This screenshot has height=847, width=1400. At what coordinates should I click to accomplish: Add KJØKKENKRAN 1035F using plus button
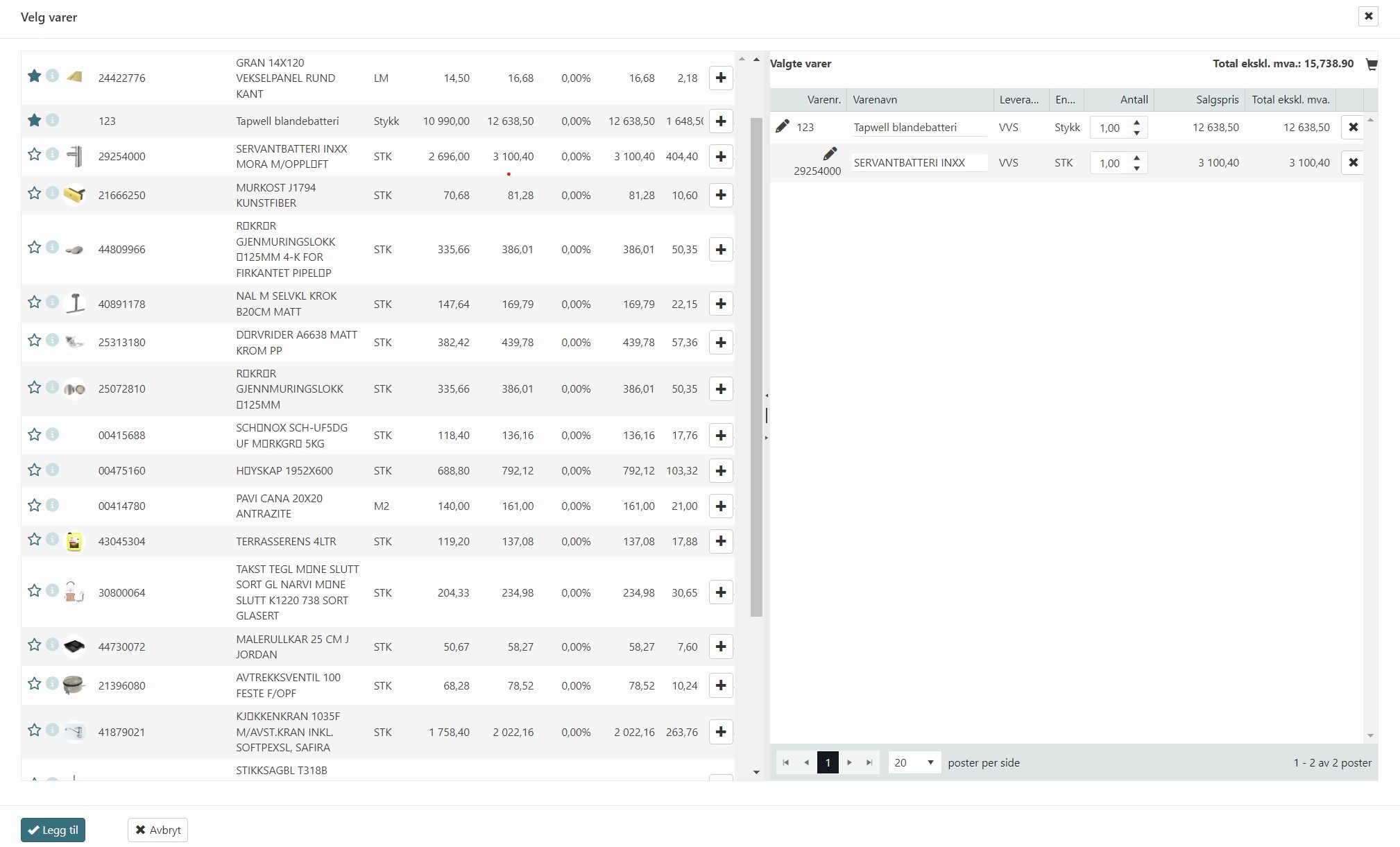[x=721, y=732]
